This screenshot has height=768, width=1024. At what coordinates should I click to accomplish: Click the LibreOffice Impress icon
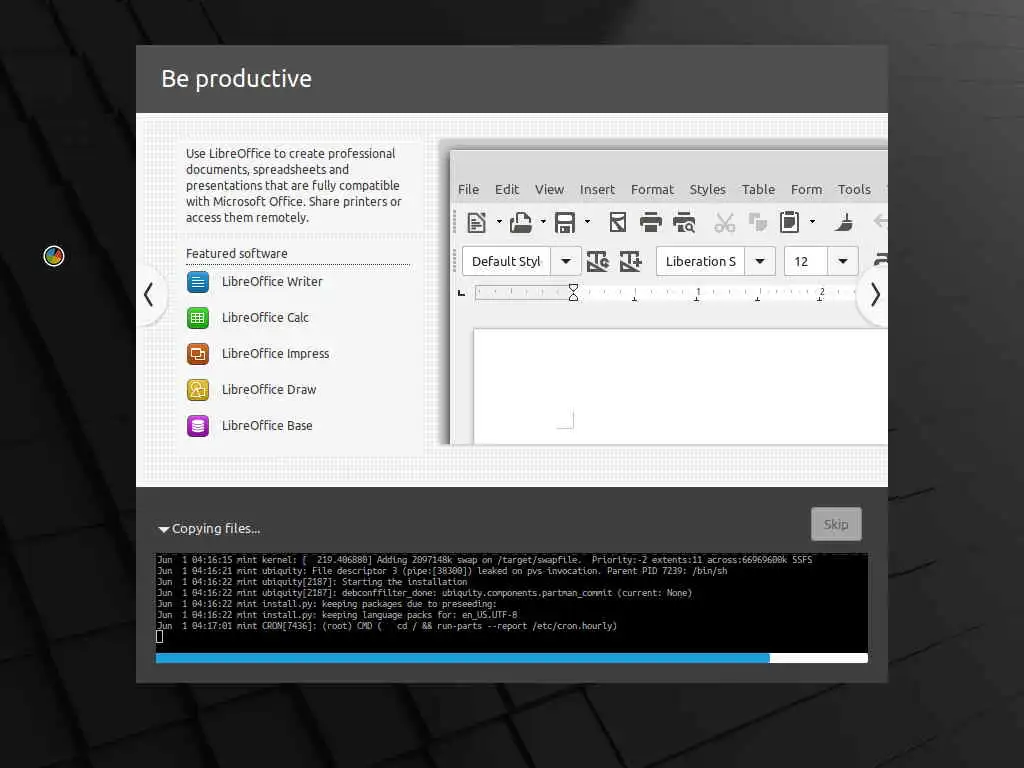(198, 354)
